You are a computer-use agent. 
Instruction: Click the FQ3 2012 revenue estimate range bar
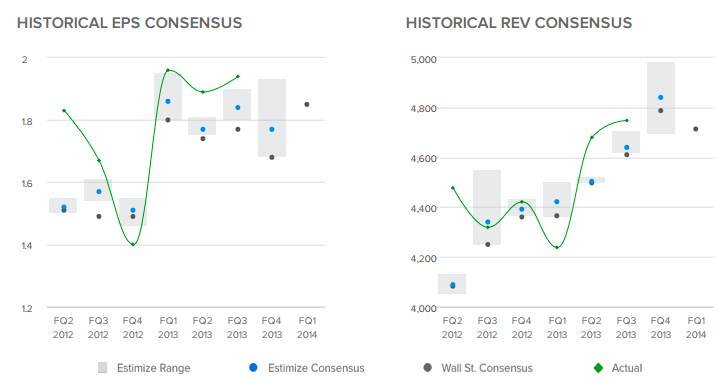pyautogui.click(x=487, y=207)
